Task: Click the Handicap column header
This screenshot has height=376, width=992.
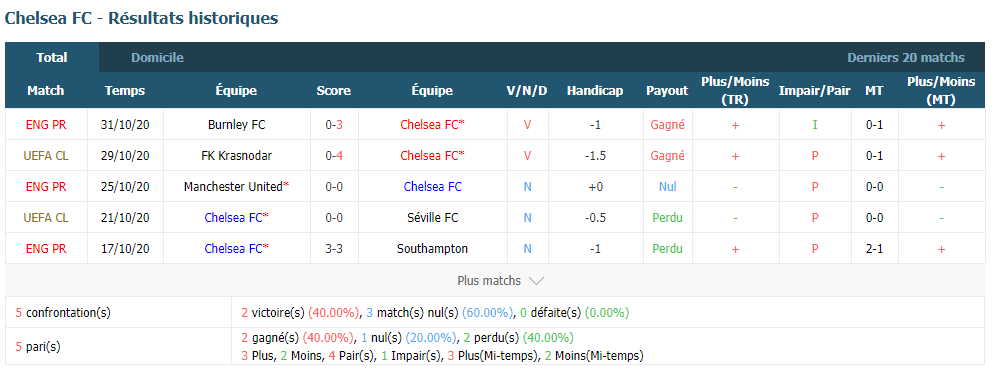Action: tap(595, 91)
